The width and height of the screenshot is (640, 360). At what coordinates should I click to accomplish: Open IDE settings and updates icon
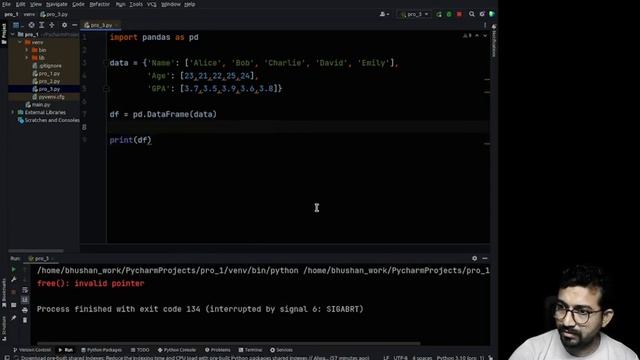pyautogui.click(x=482, y=14)
